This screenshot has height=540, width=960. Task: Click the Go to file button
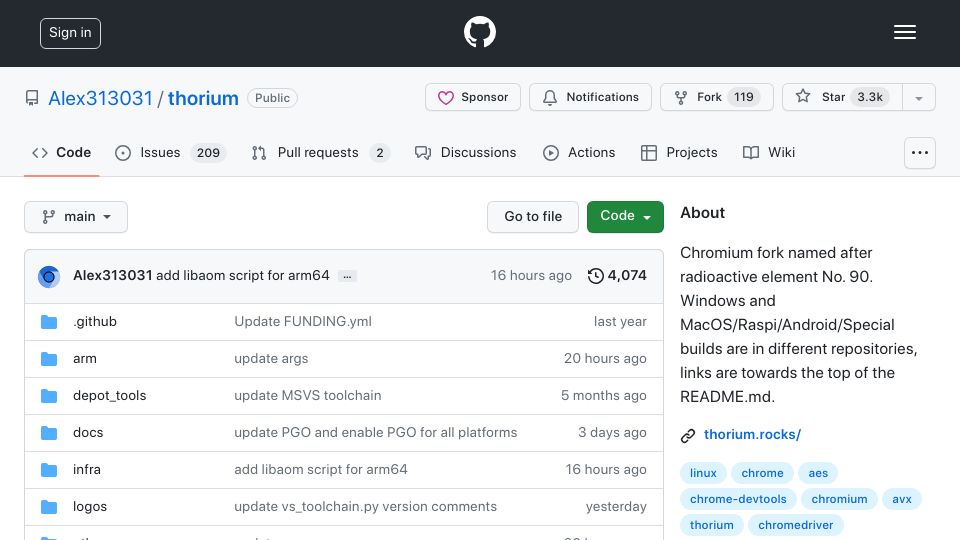pos(533,217)
